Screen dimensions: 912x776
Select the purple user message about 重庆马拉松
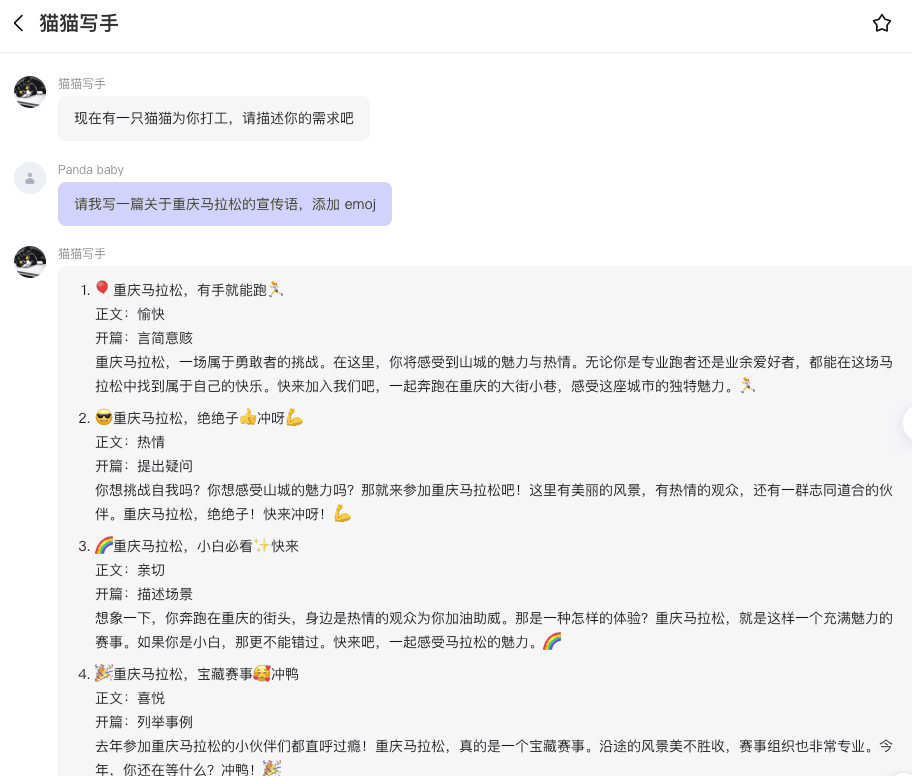pos(224,204)
